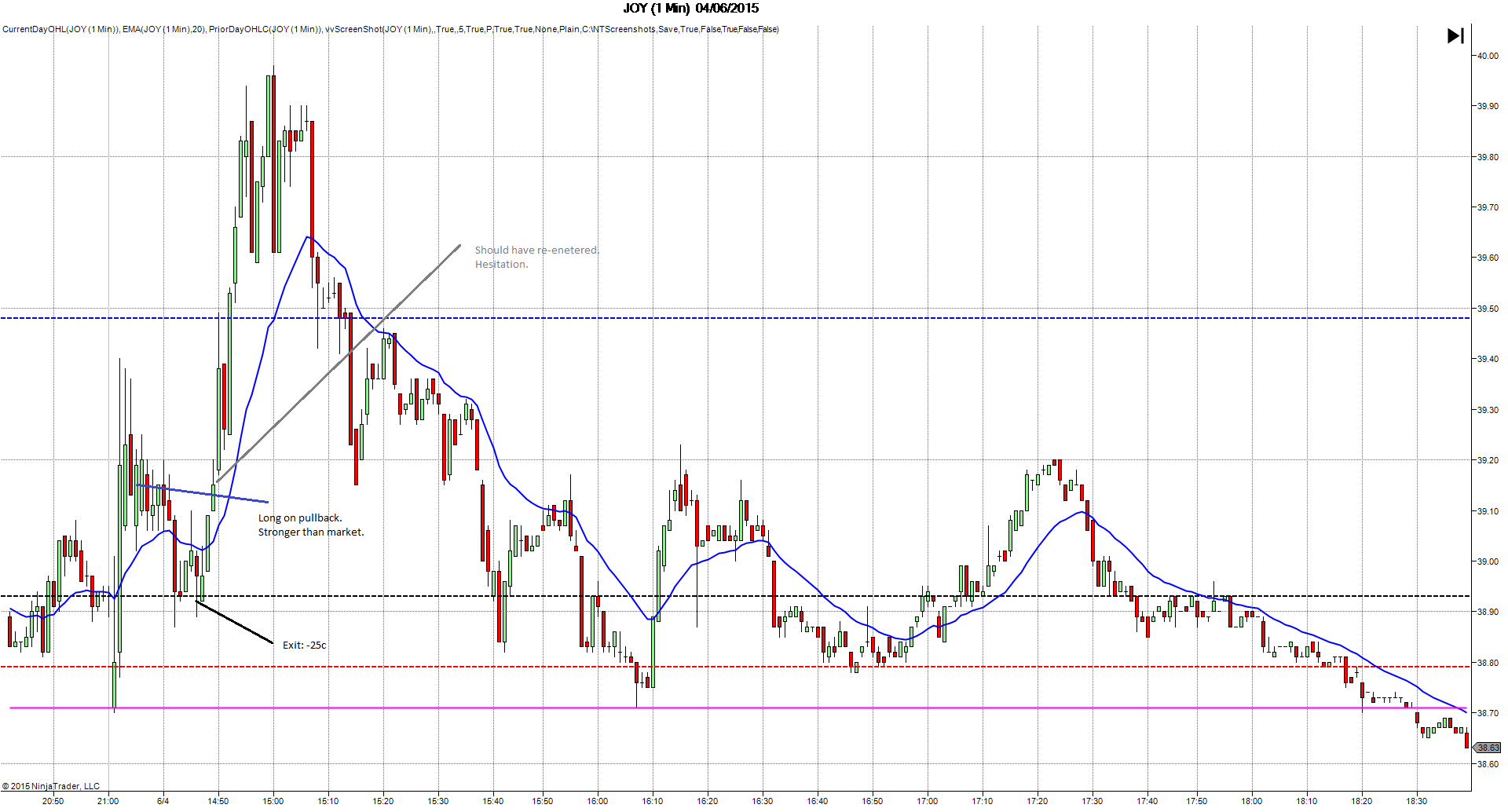This screenshot has height=812, width=1508.
Task: Click the 18:10 time axis label
Action: 1307,801
